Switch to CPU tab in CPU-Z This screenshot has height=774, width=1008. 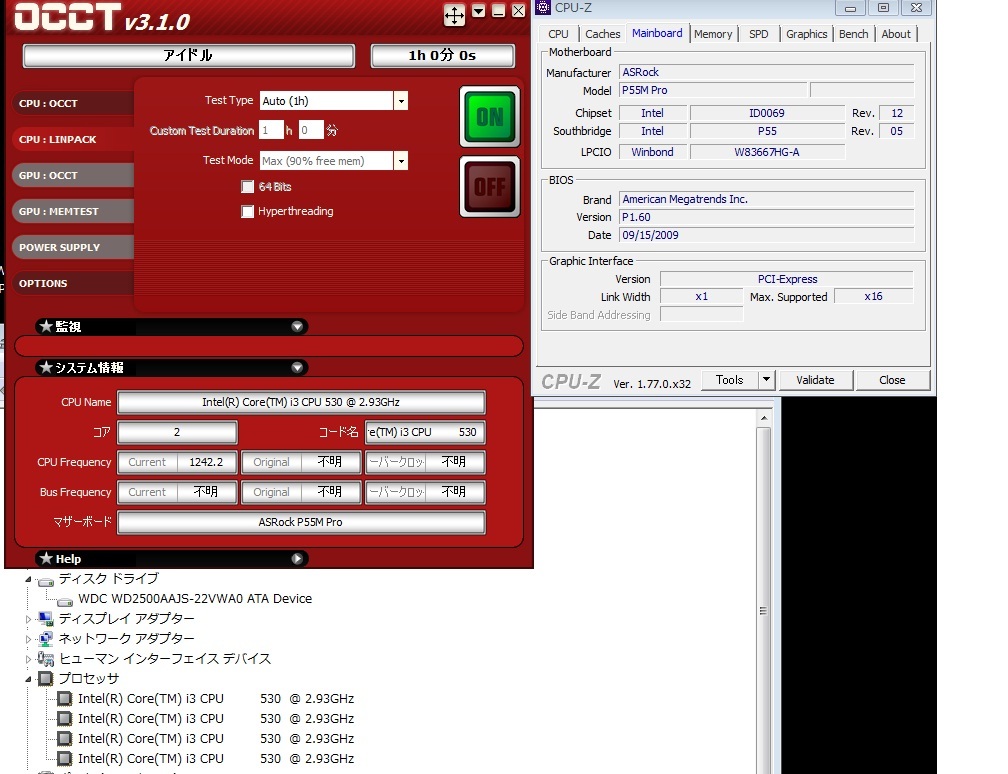tap(558, 34)
